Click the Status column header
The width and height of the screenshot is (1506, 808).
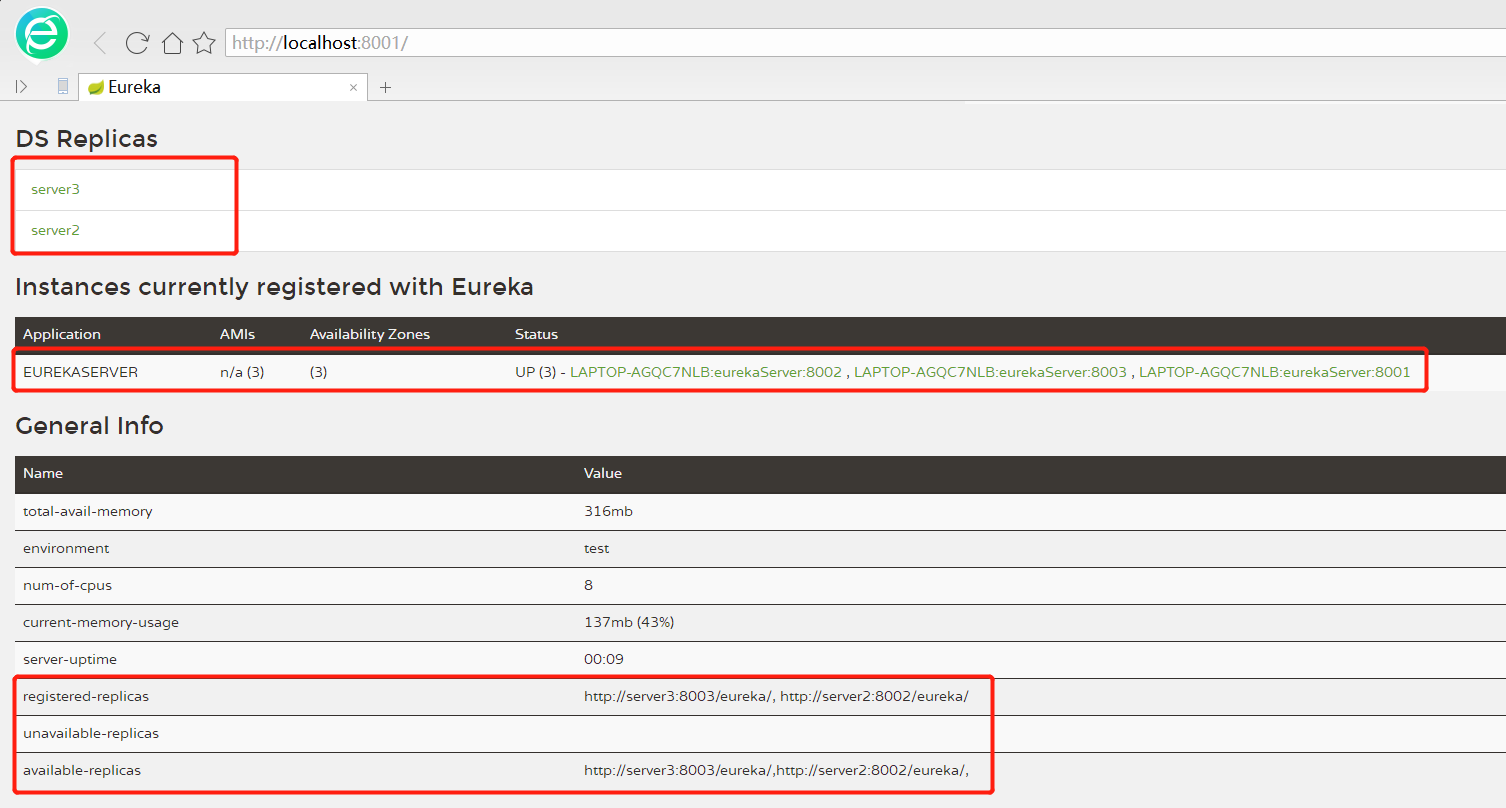point(536,334)
